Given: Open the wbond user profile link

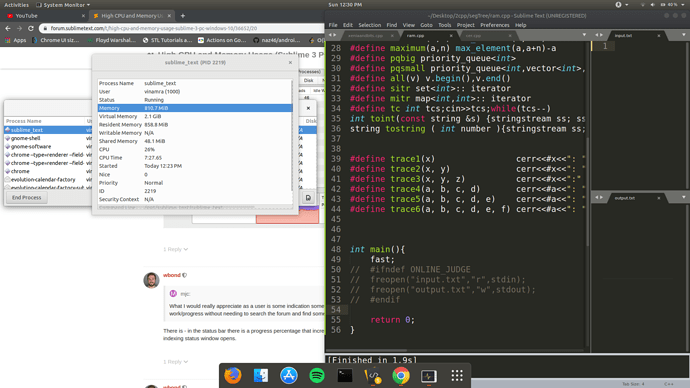Looking at the screenshot, I should click(172, 275).
